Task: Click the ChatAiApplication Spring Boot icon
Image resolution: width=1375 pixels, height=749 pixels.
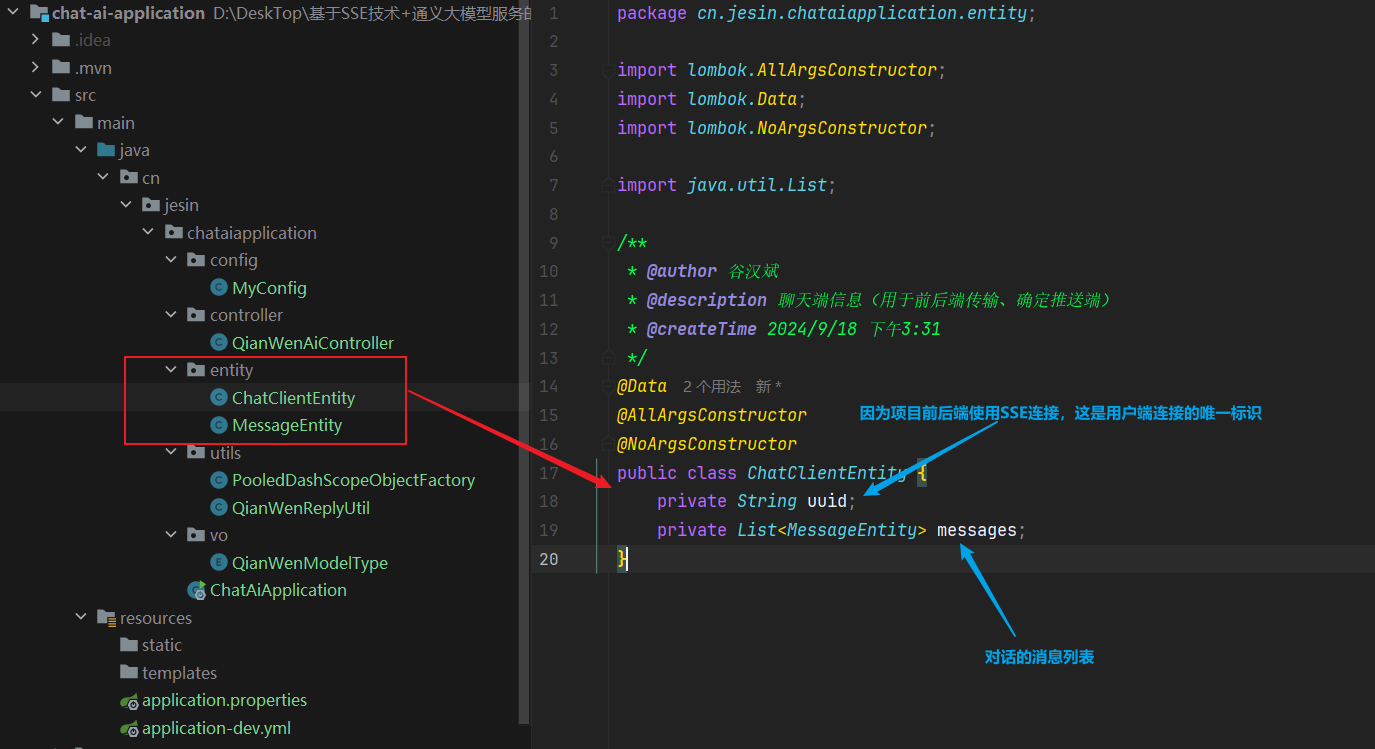Action: click(197, 590)
